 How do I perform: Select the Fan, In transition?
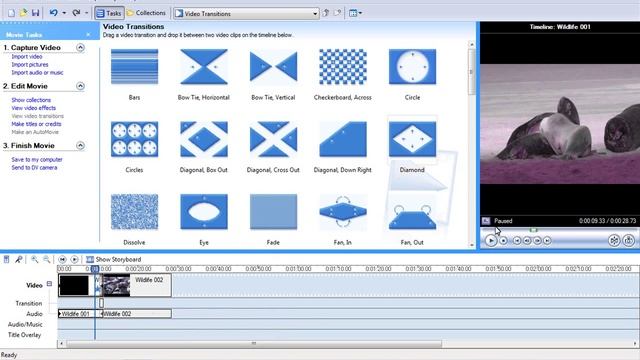(x=343, y=212)
